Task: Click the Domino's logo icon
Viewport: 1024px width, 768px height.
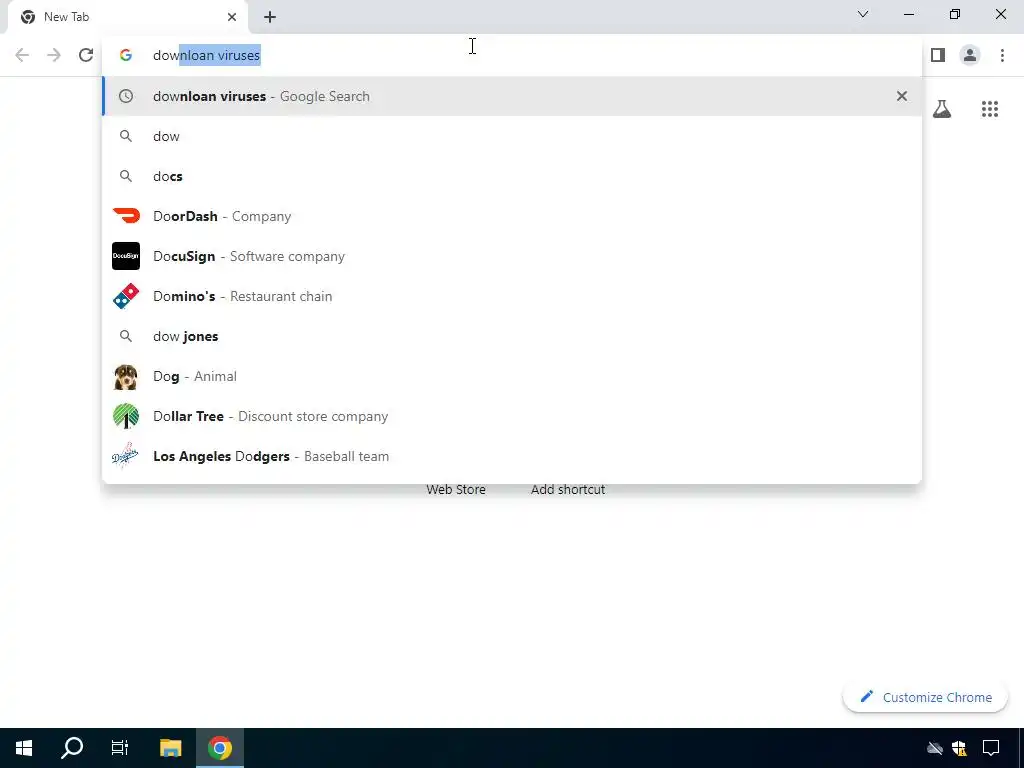Action: [126, 296]
